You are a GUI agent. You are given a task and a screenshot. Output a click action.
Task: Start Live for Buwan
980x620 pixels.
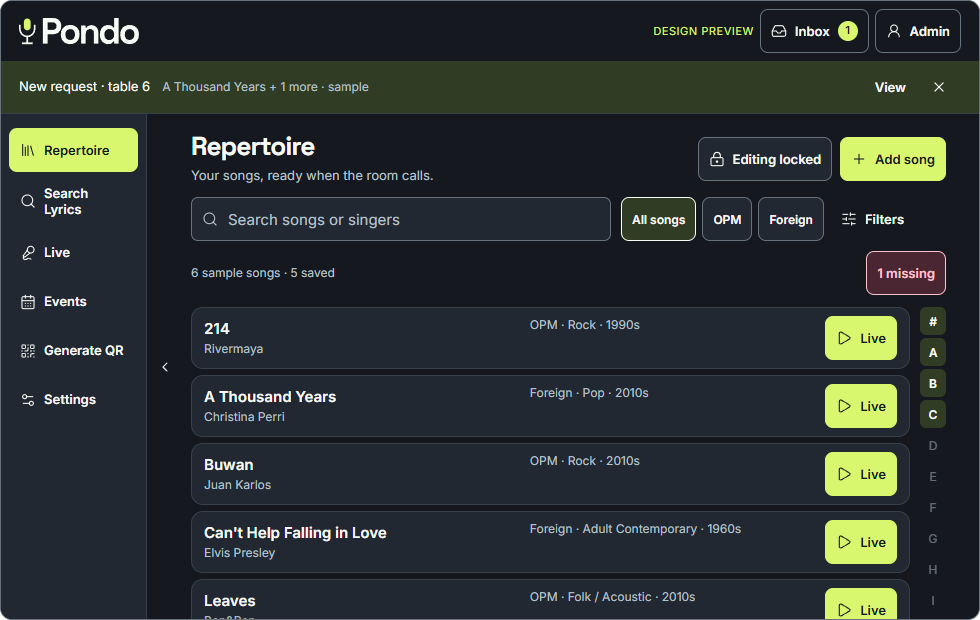click(x=861, y=474)
